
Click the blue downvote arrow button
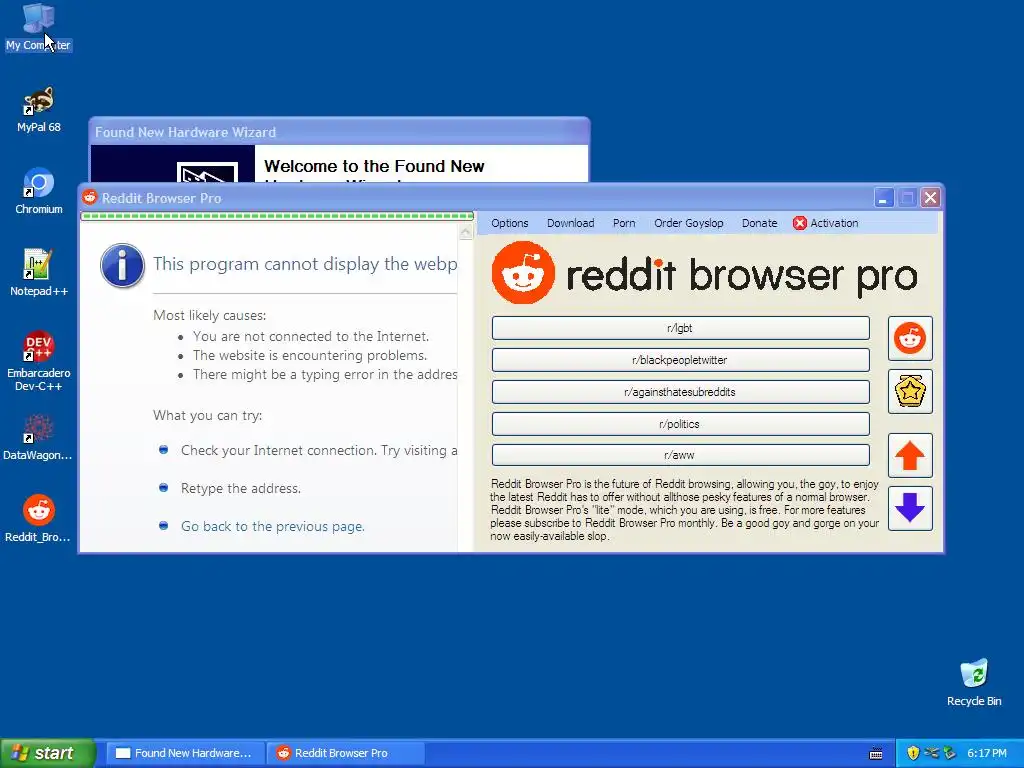tap(910, 508)
